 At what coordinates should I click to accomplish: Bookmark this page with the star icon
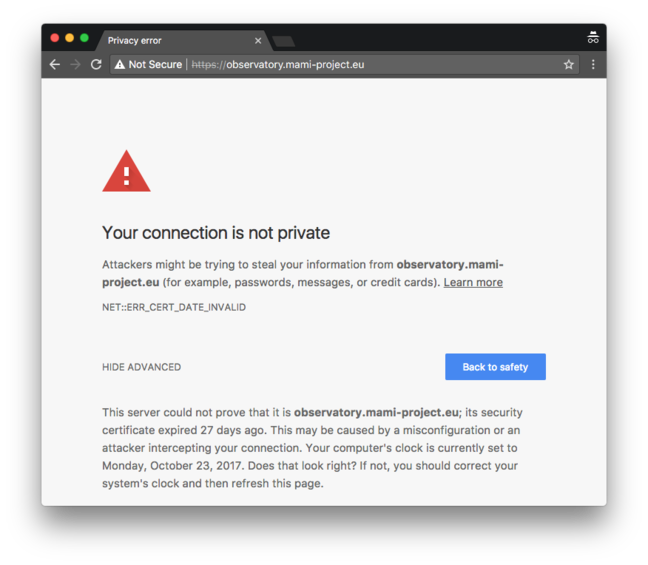click(x=569, y=64)
